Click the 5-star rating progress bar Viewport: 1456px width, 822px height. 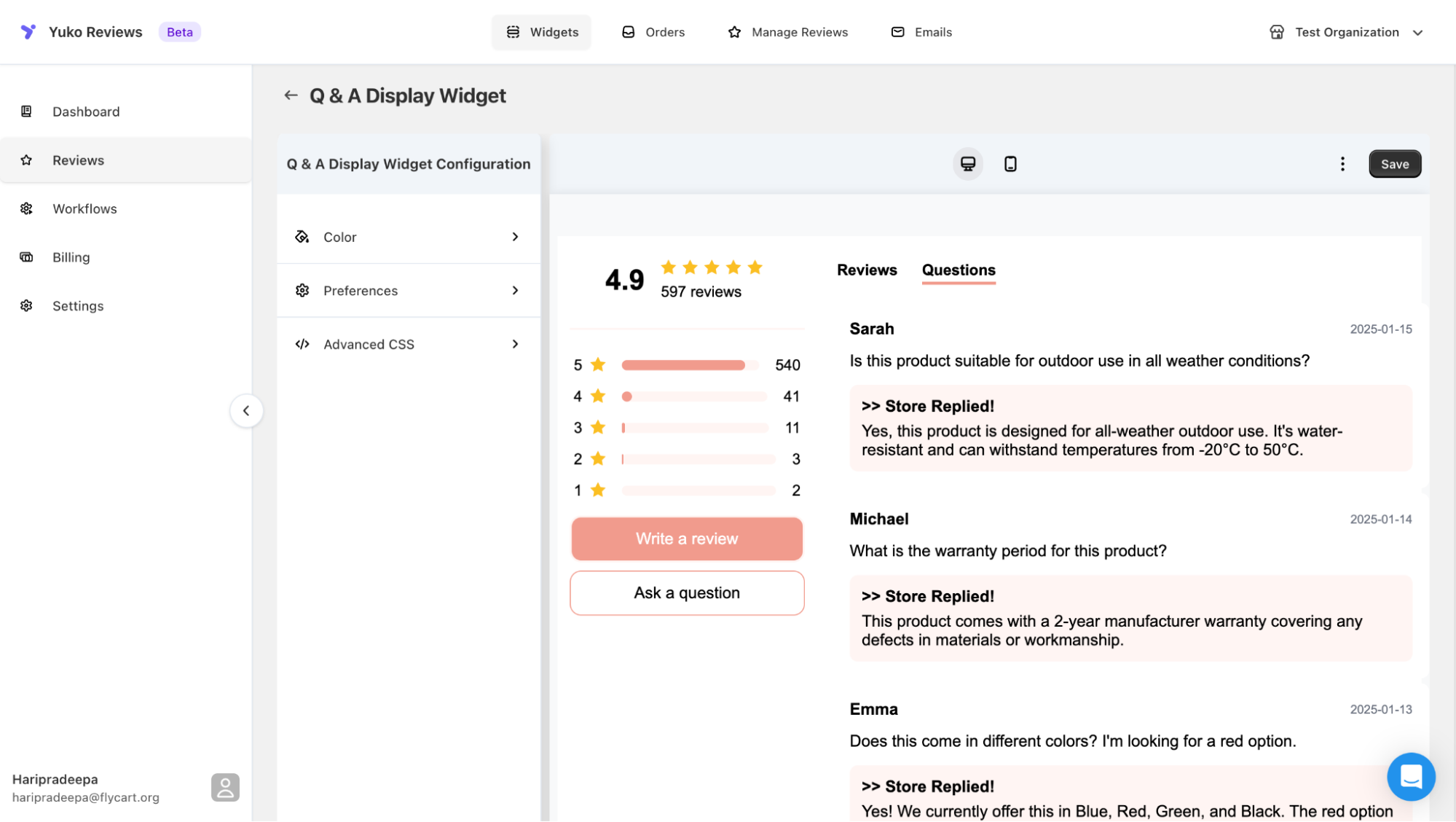[690, 365]
